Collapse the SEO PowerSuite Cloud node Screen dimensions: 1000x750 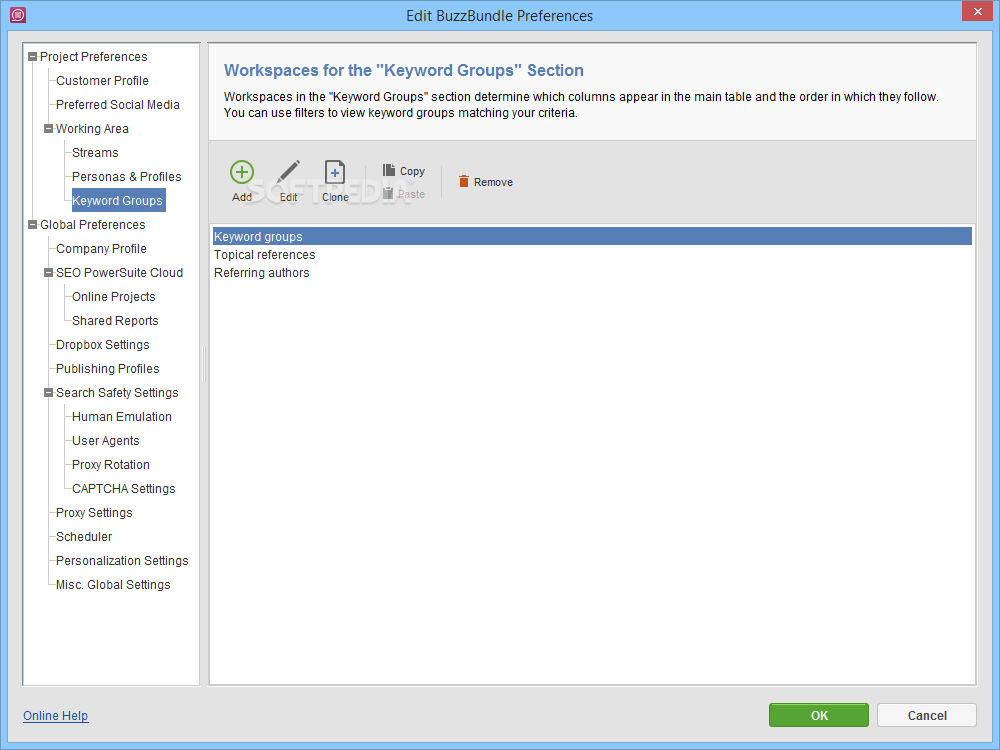[x=48, y=273]
